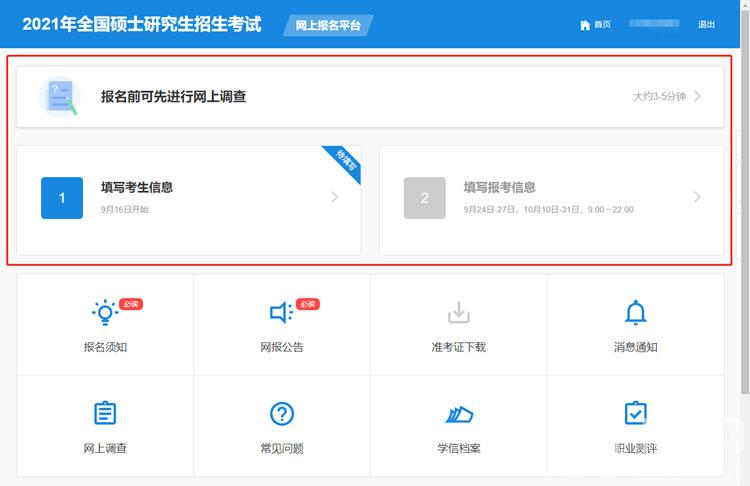Open 网上调查 label in grid

pyautogui.click(x=105, y=448)
